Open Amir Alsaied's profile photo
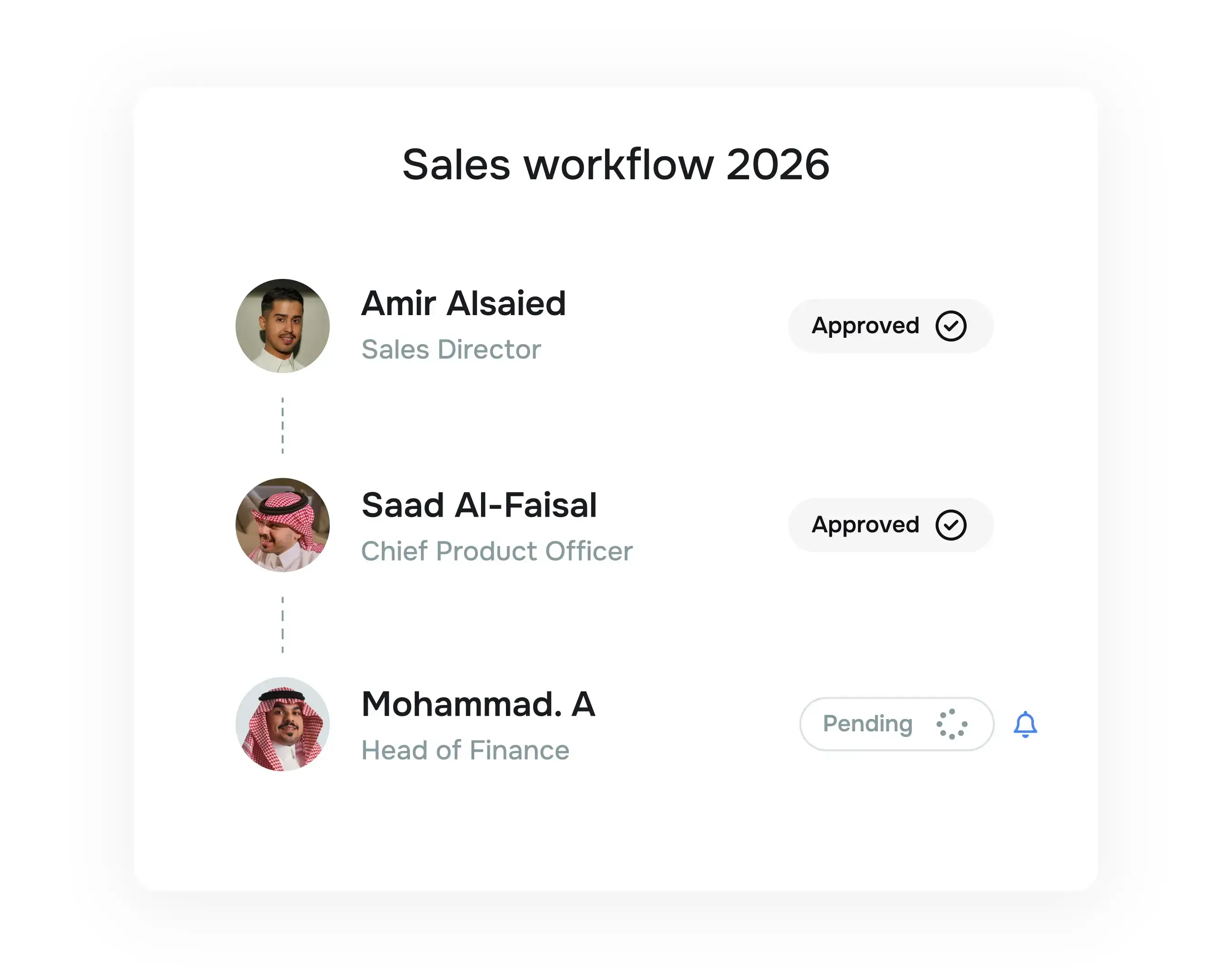The height and width of the screenshot is (978, 1232). [282, 326]
